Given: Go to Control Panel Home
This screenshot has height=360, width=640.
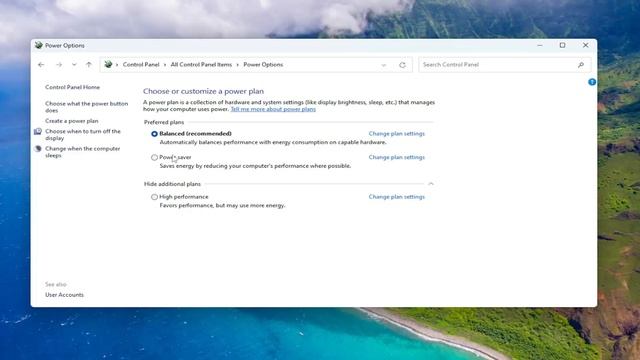Looking at the screenshot, I should point(72,87).
